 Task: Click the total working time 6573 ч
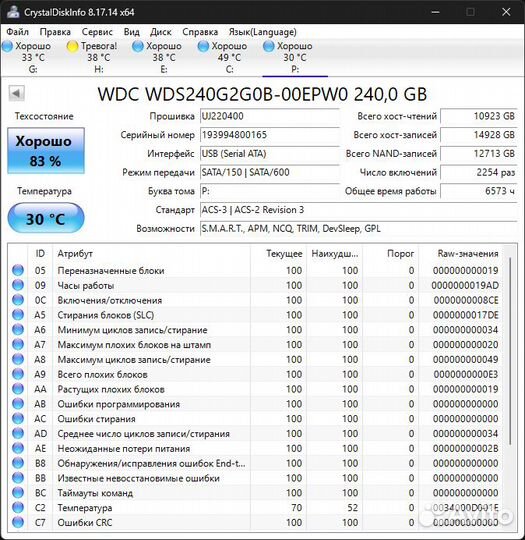click(x=479, y=191)
